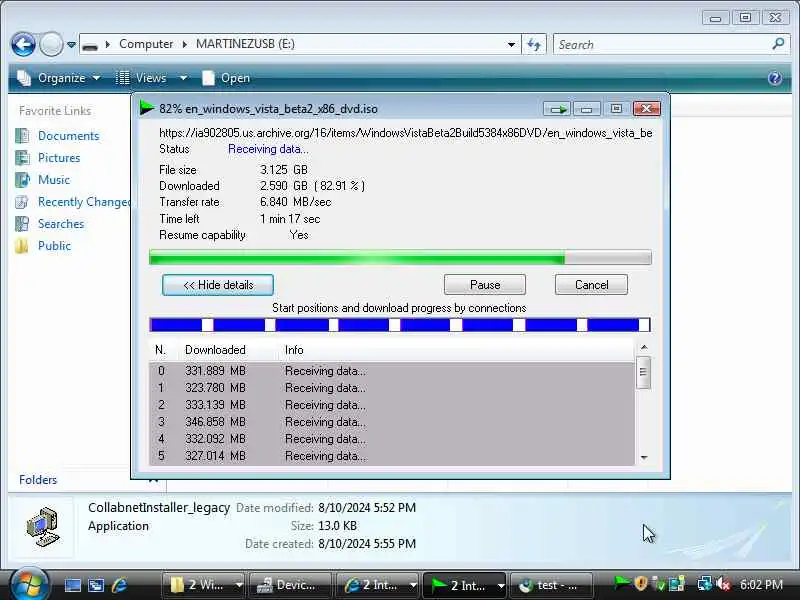
Task: Click the Views button
Action: coord(142,78)
